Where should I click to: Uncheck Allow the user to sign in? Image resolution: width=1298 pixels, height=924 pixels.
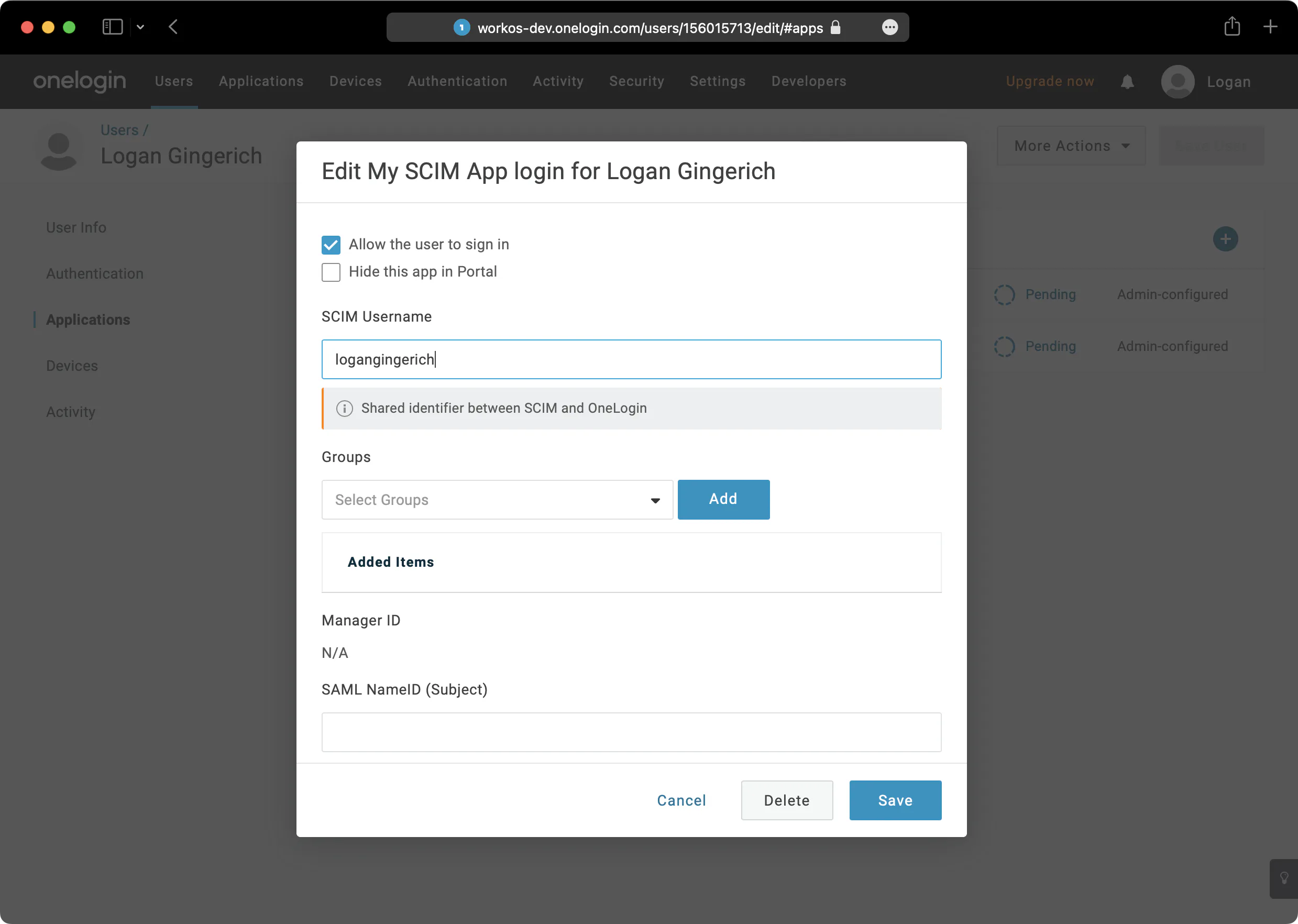tap(331, 244)
